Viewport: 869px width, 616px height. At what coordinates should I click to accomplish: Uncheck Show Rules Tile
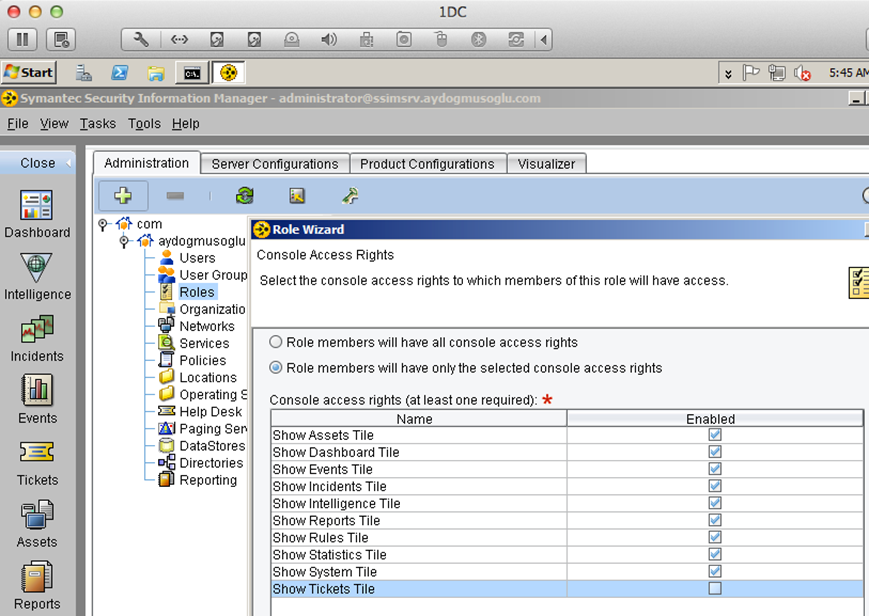click(715, 537)
